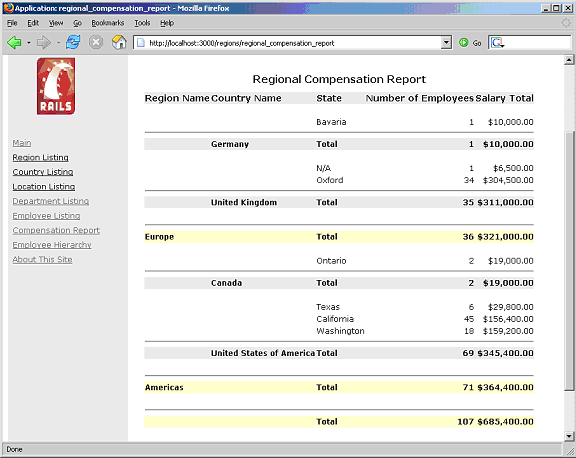Click the Country Name column header
Image resolution: width=576 pixels, height=458 pixels.
click(246, 98)
